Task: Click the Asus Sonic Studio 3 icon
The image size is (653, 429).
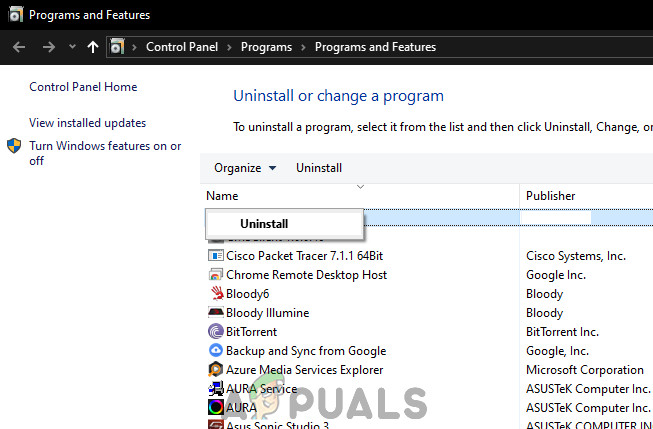Action: pos(216,424)
